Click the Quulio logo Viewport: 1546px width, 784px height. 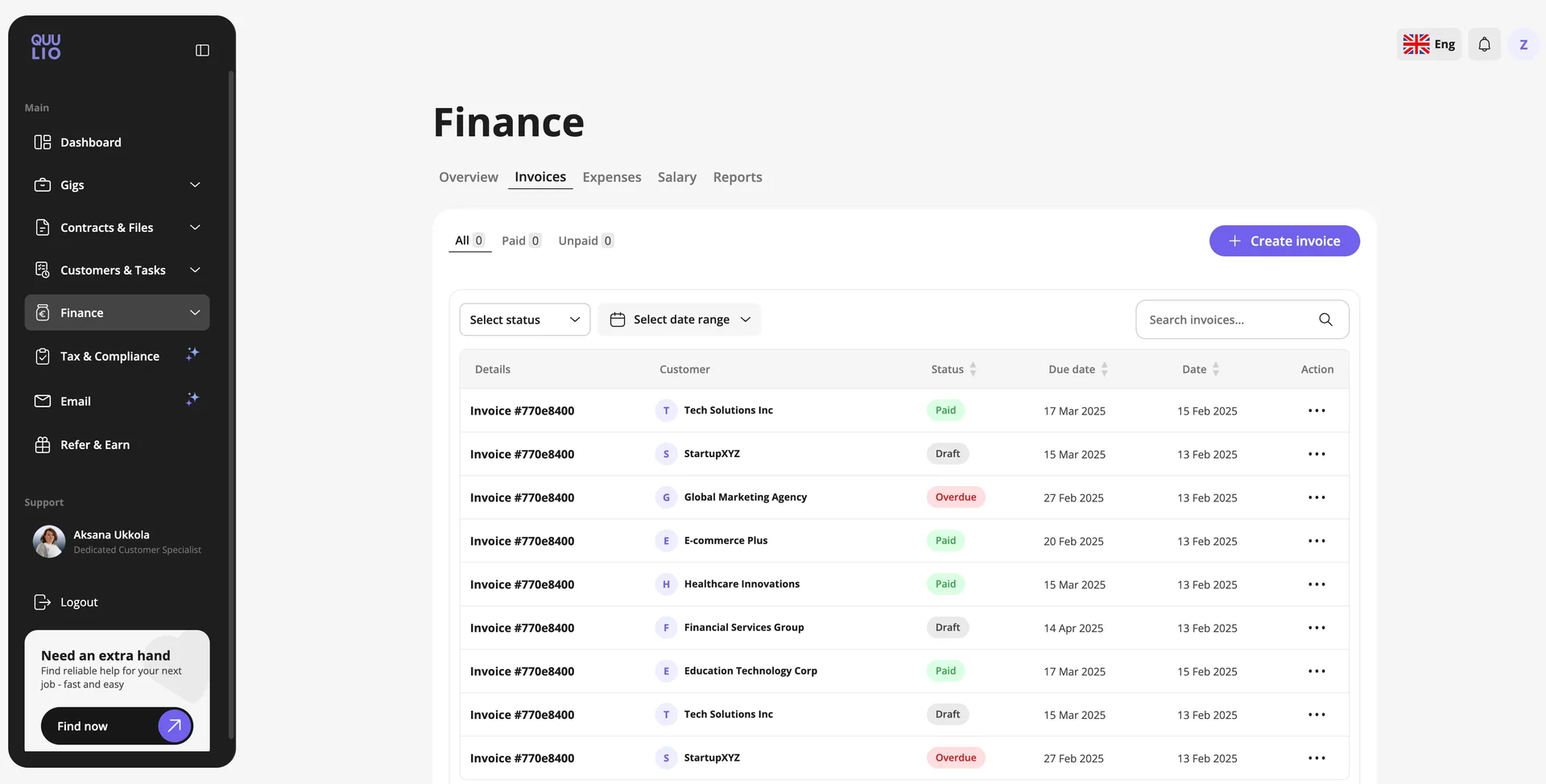(46, 47)
